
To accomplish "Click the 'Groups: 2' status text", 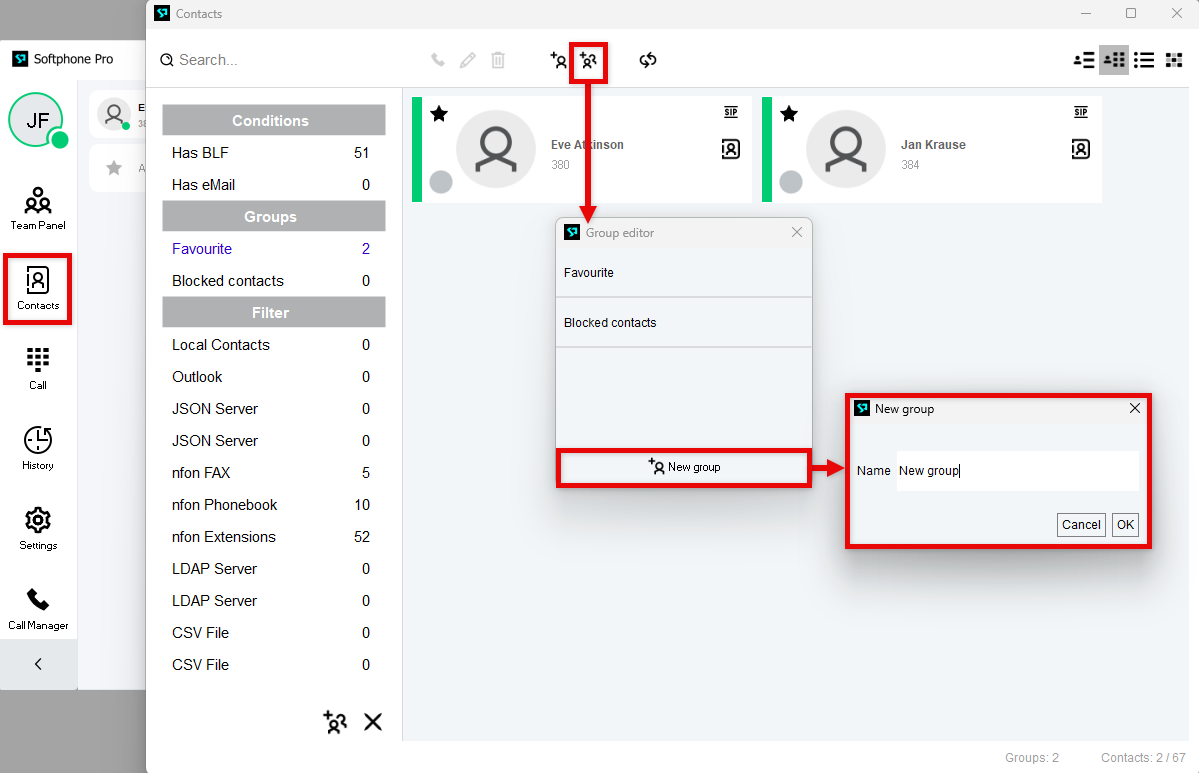I will click(1032, 758).
